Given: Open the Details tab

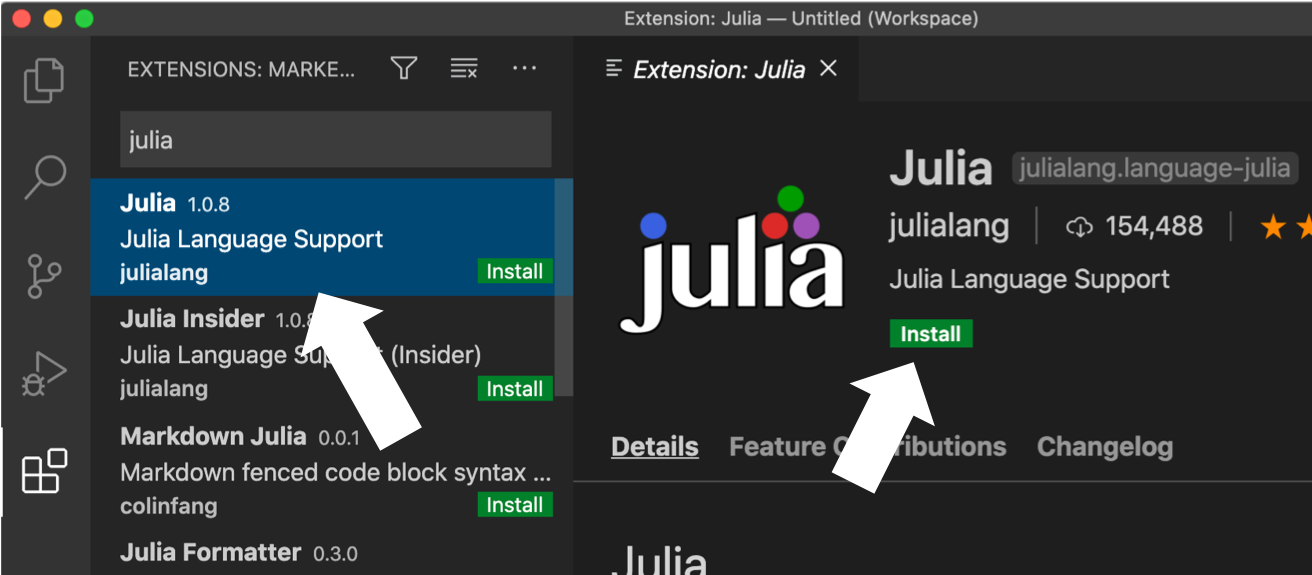Looking at the screenshot, I should pyautogui.click(x=655, y=446).
